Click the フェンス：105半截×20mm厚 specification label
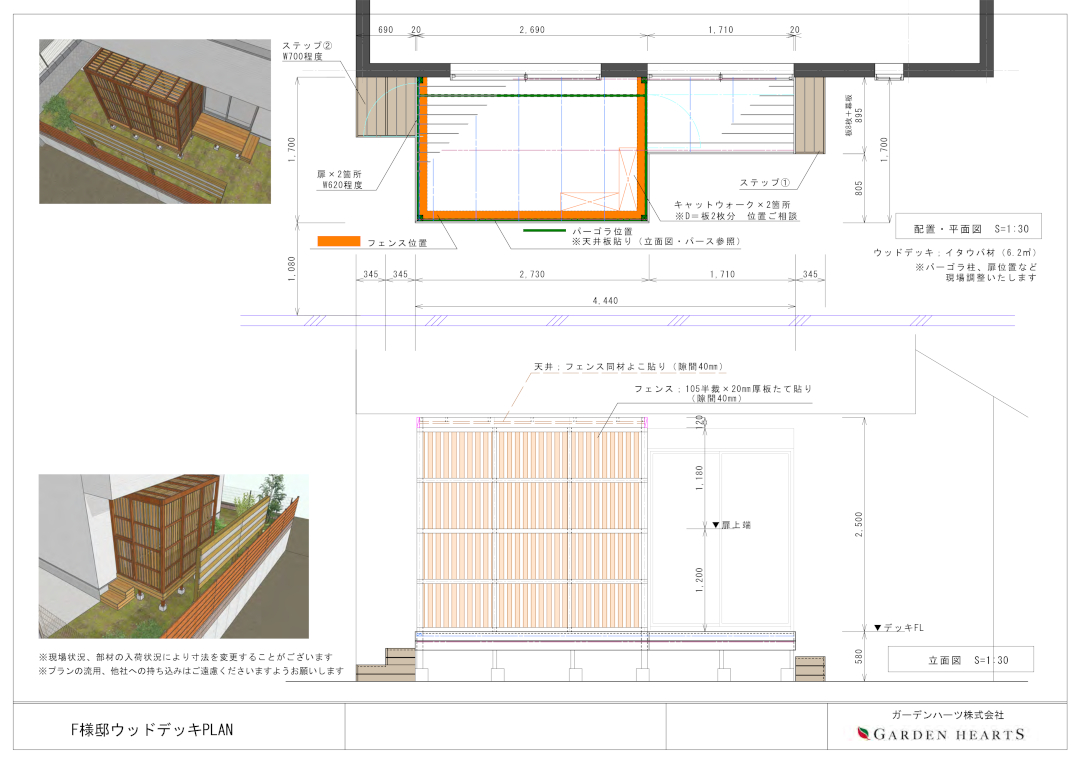The height and width of the screenshot is (764, 1080). (x=720, y=389)
